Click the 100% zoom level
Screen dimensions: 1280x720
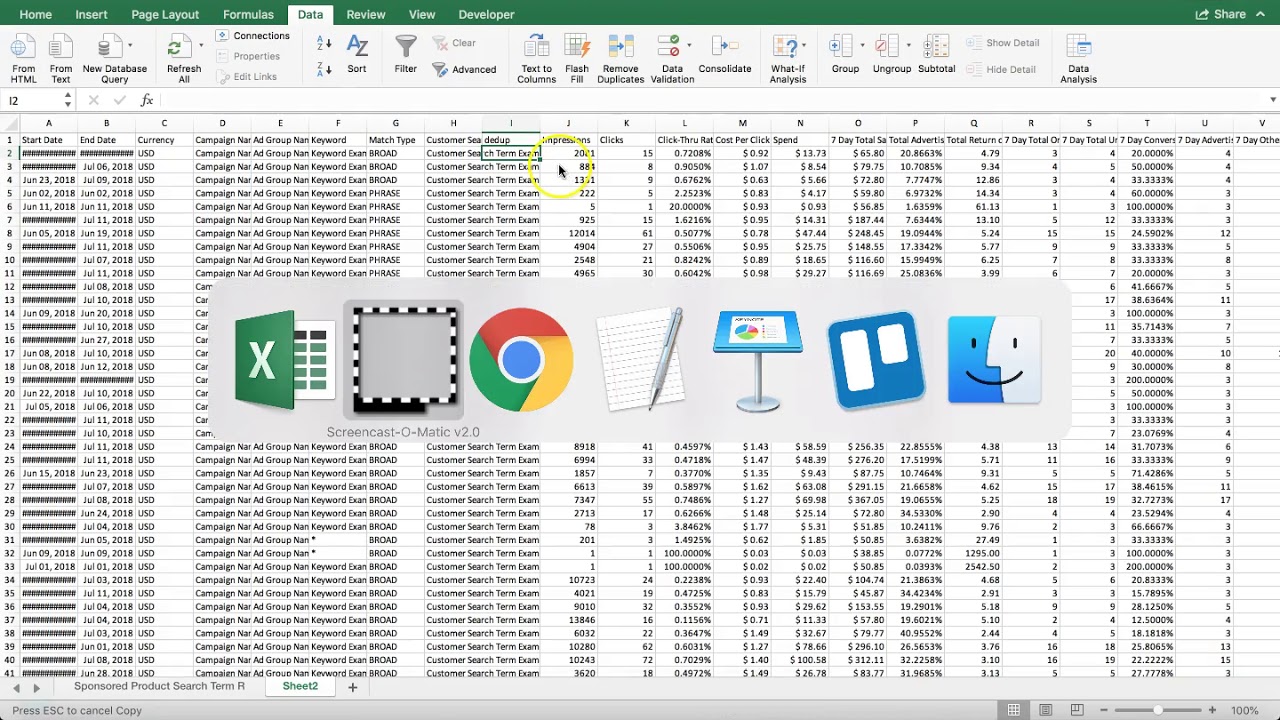click(x=1245, y=710)
